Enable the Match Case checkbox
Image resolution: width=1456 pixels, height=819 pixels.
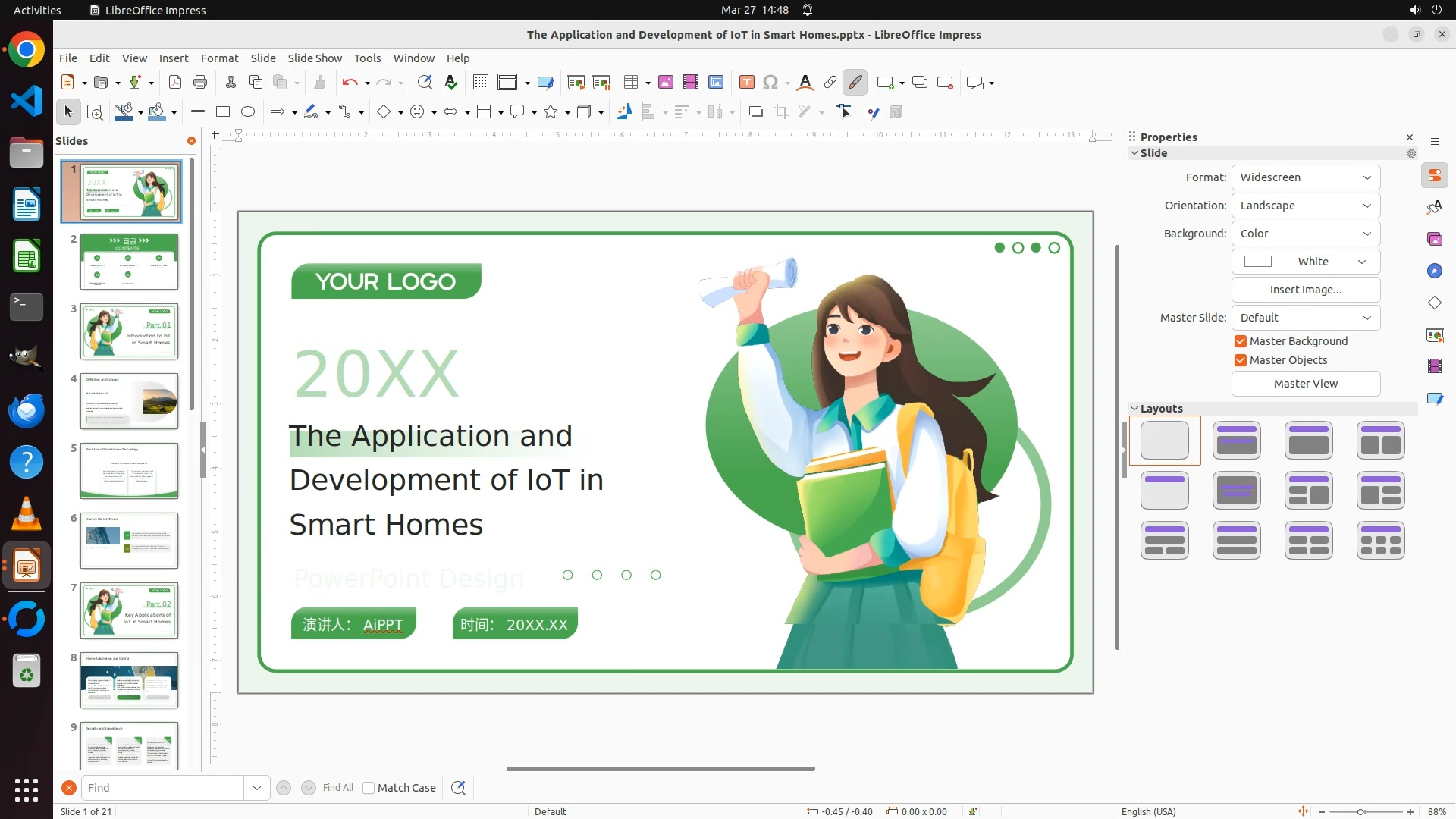pos(369,788)
